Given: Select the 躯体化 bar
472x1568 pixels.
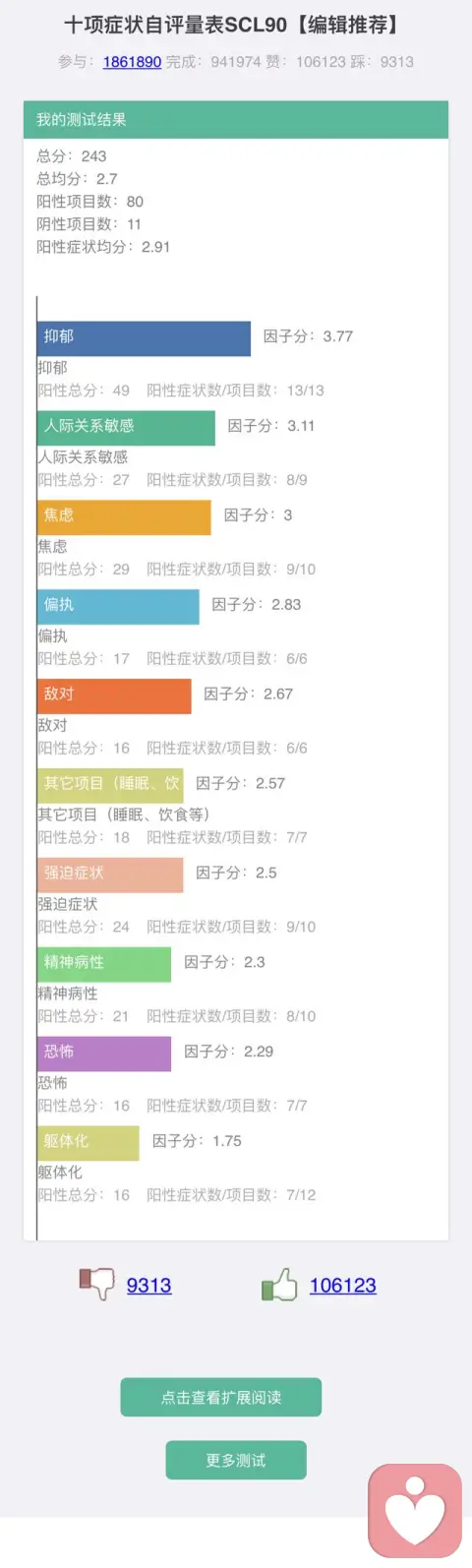Looking at the screenshot, I should point(88,1144).
